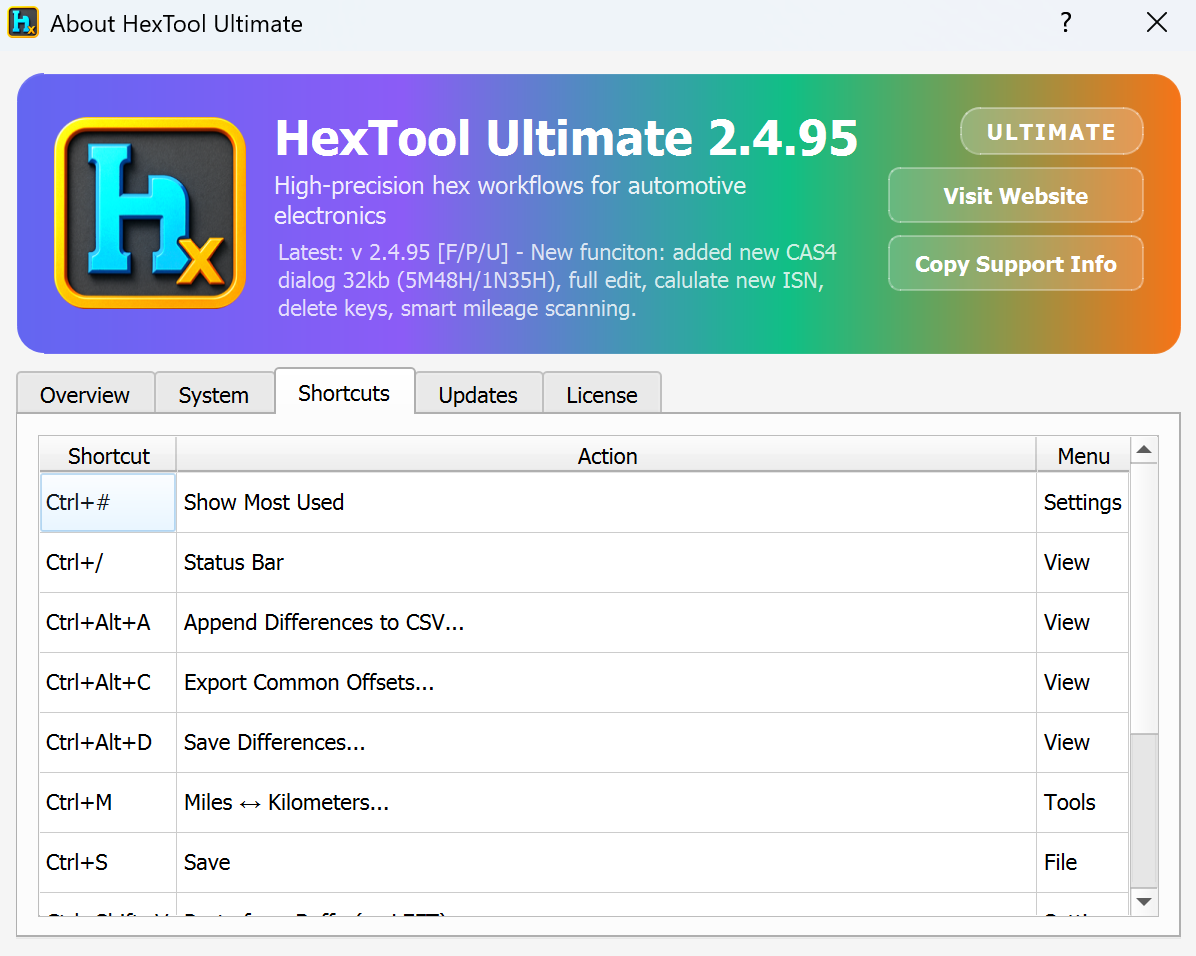
Task: Switch to the System tab
Action: 214,394
